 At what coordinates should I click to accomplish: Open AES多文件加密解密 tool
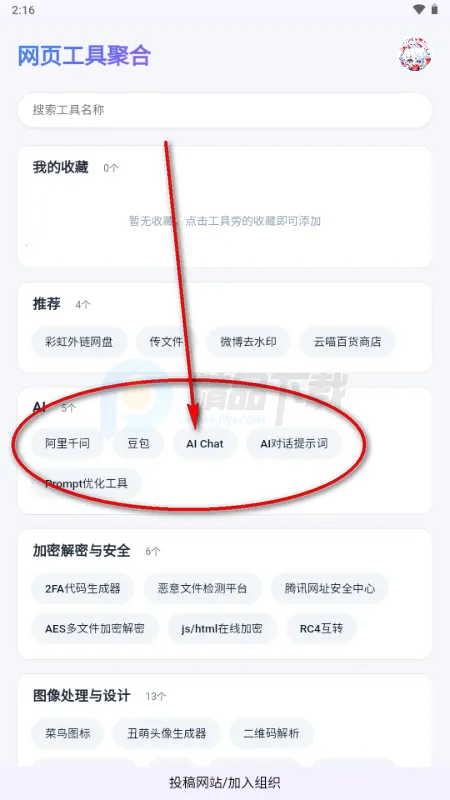(95, 628)
